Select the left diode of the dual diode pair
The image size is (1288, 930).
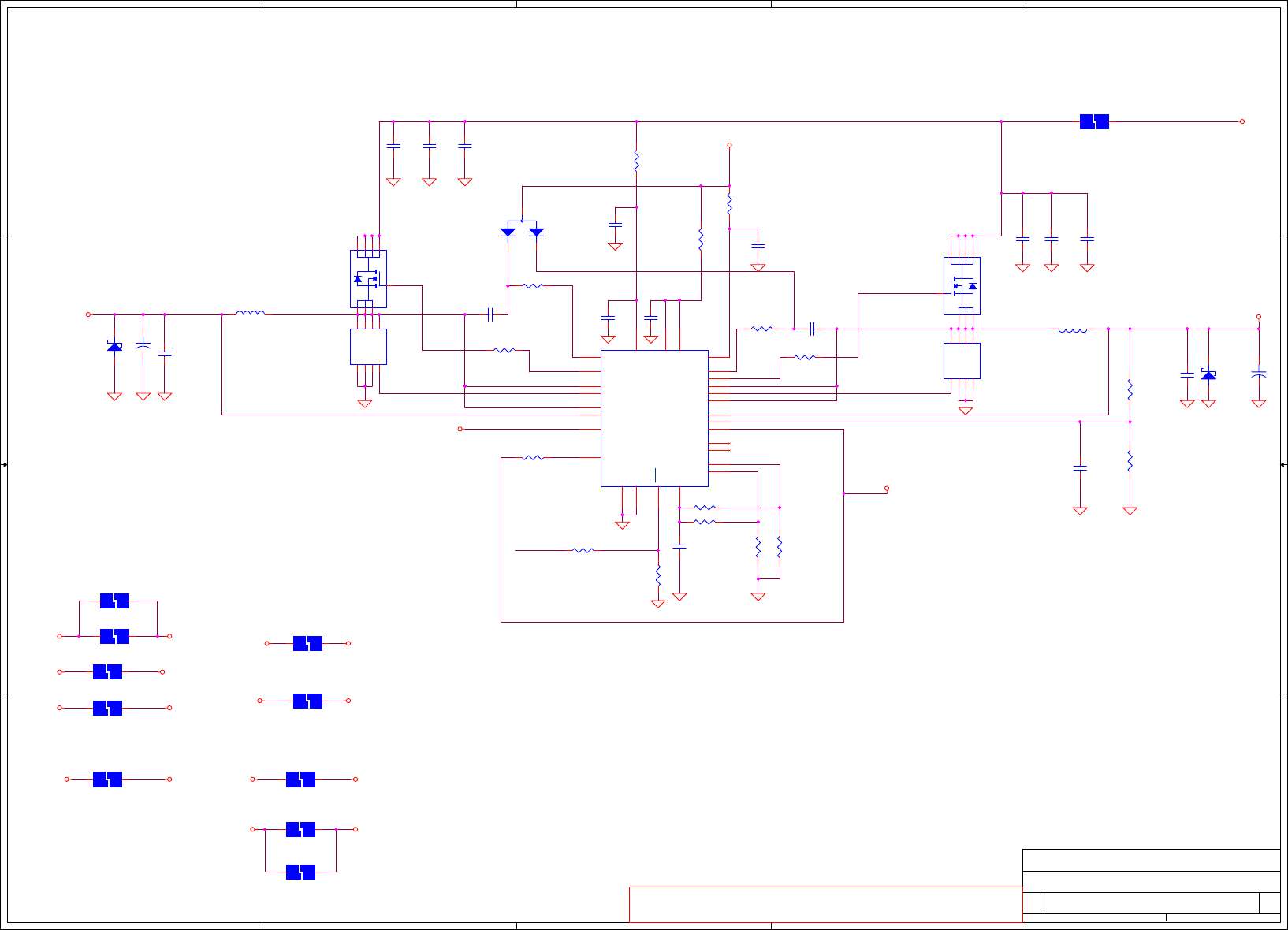point(508,232)
